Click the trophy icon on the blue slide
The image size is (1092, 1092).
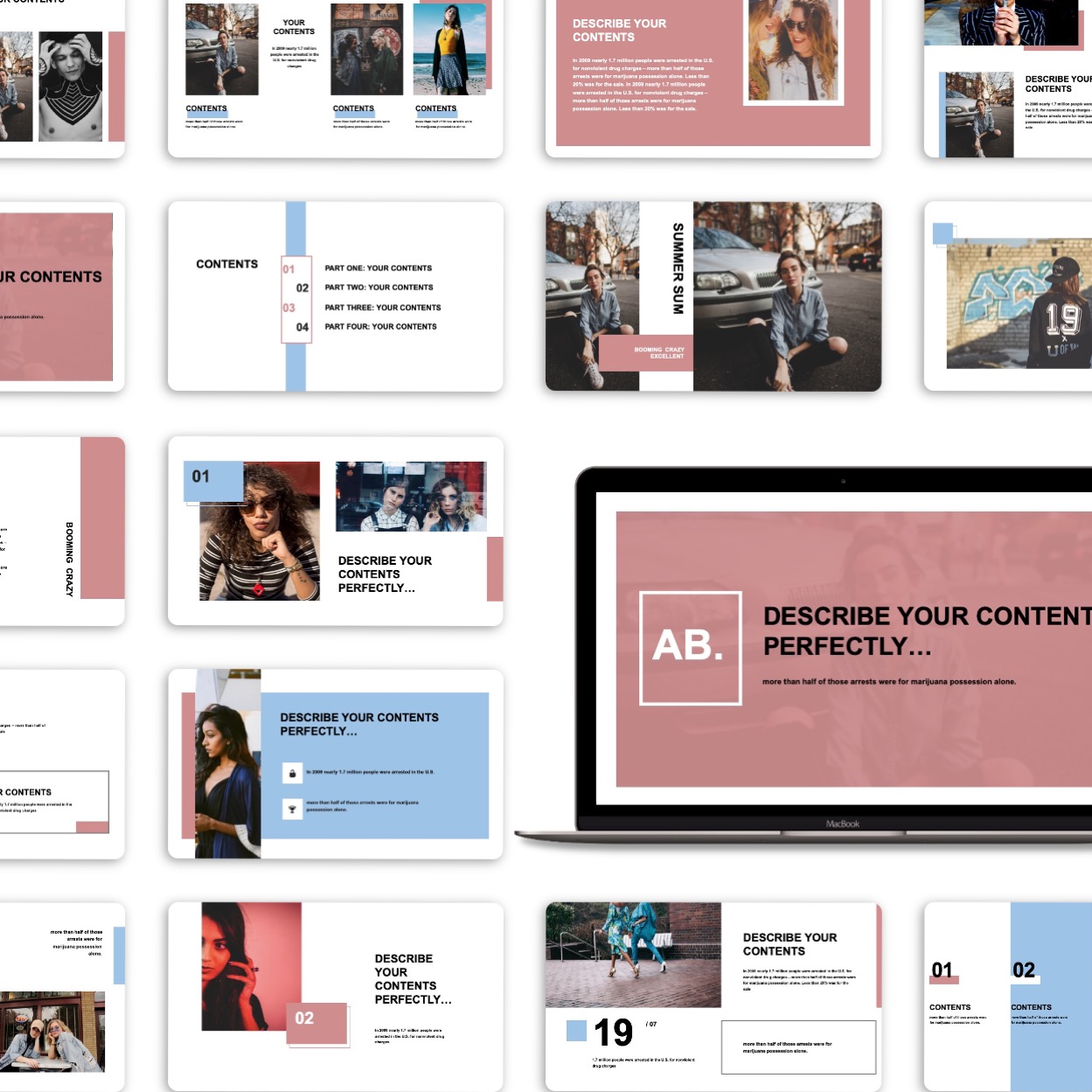tap(294, 809)
